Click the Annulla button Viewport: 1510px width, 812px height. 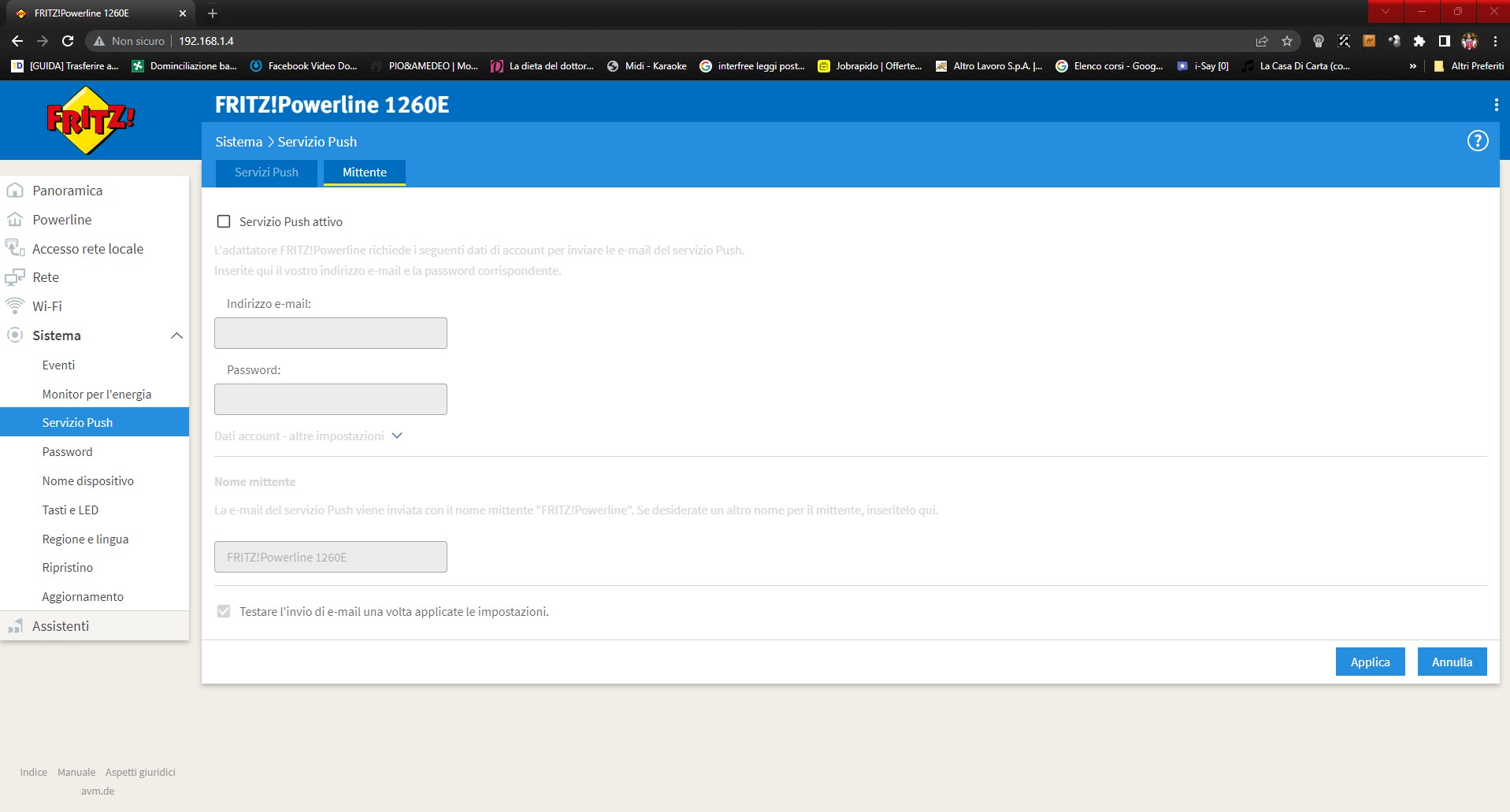click(1452, 662)
